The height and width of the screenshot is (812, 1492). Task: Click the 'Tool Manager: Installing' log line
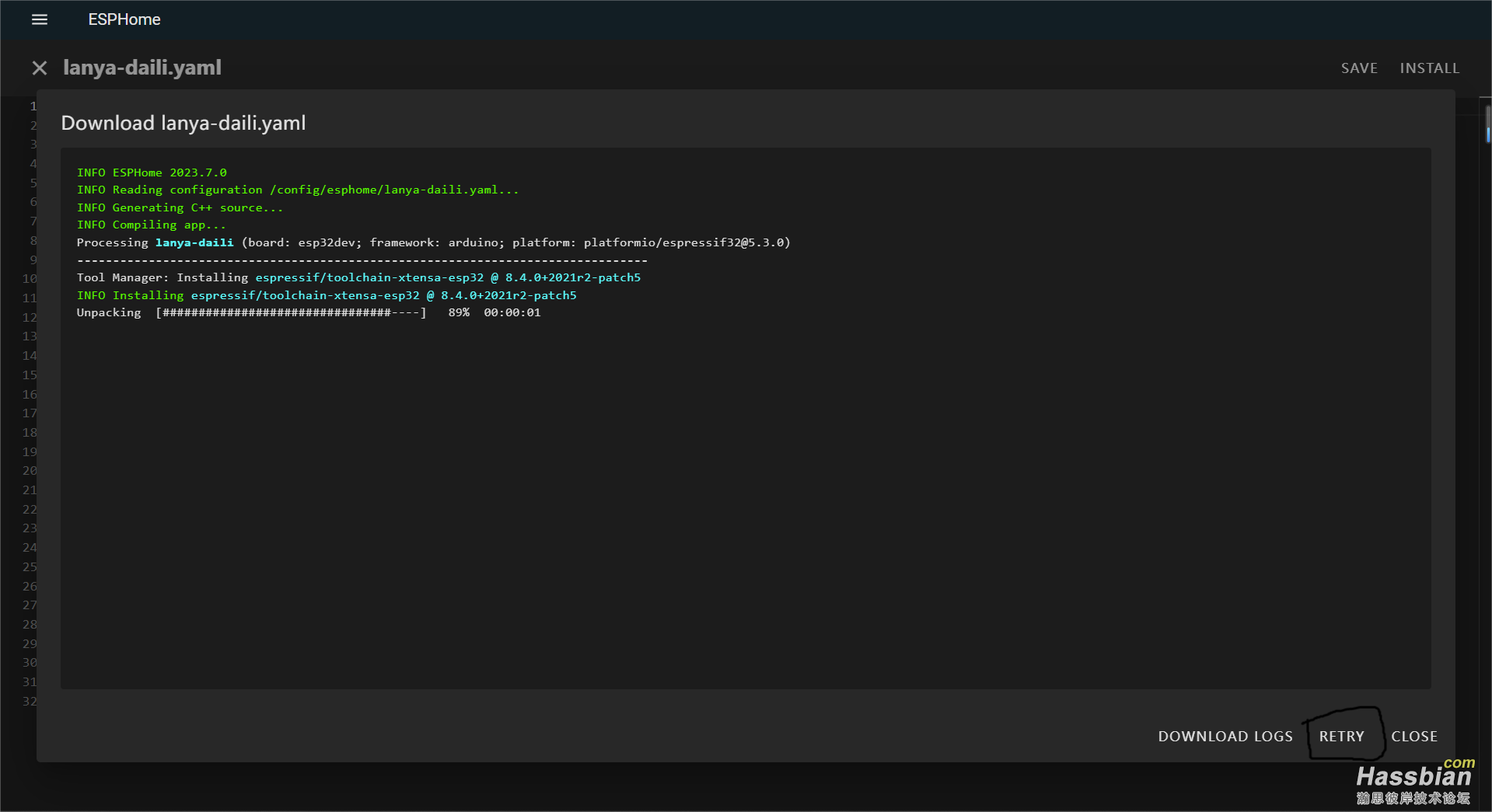[358, 277]
